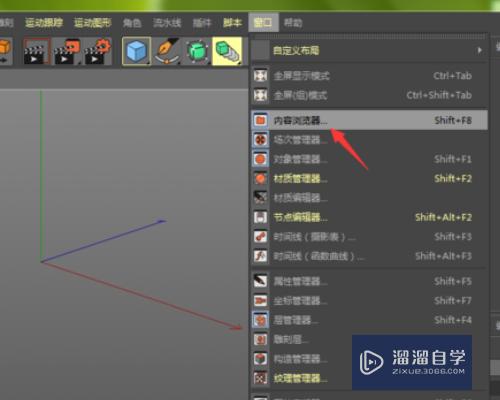This screenshot has width=500, height=400.
Task: Open the 插件 menu
Action: 202,23
